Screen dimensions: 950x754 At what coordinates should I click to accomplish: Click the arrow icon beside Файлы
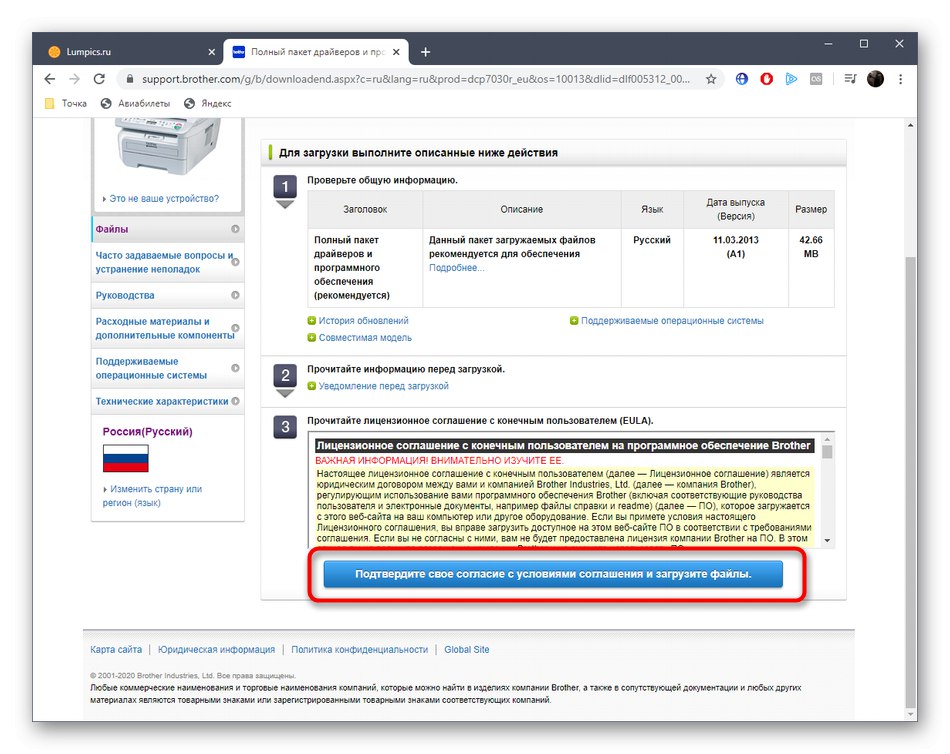(x=235, y=229)
